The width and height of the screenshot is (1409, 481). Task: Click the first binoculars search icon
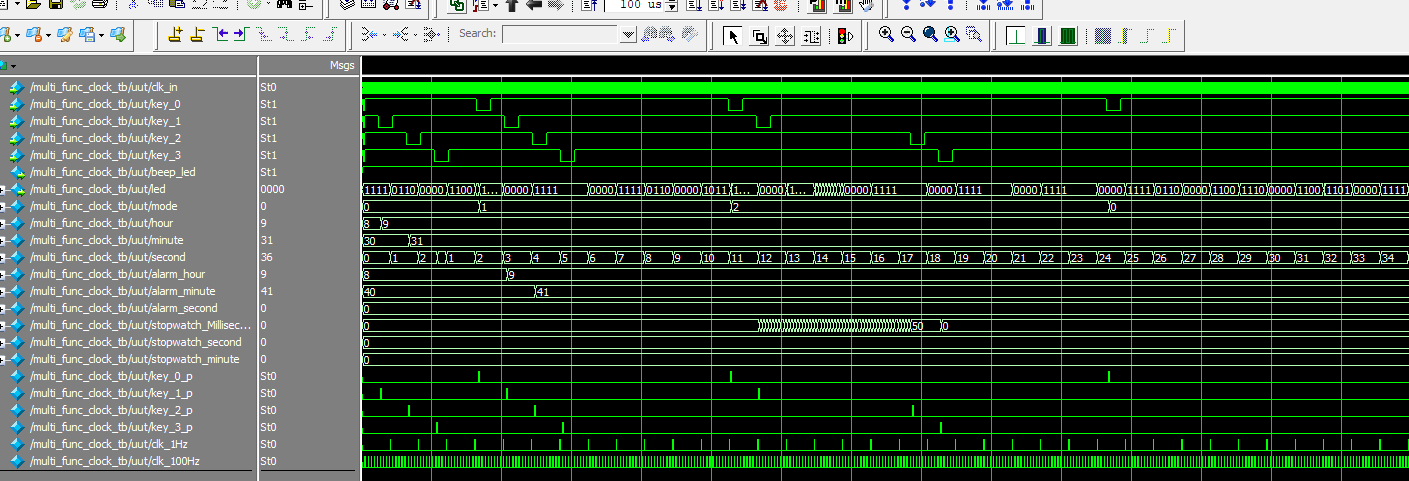tap(650, 35)
